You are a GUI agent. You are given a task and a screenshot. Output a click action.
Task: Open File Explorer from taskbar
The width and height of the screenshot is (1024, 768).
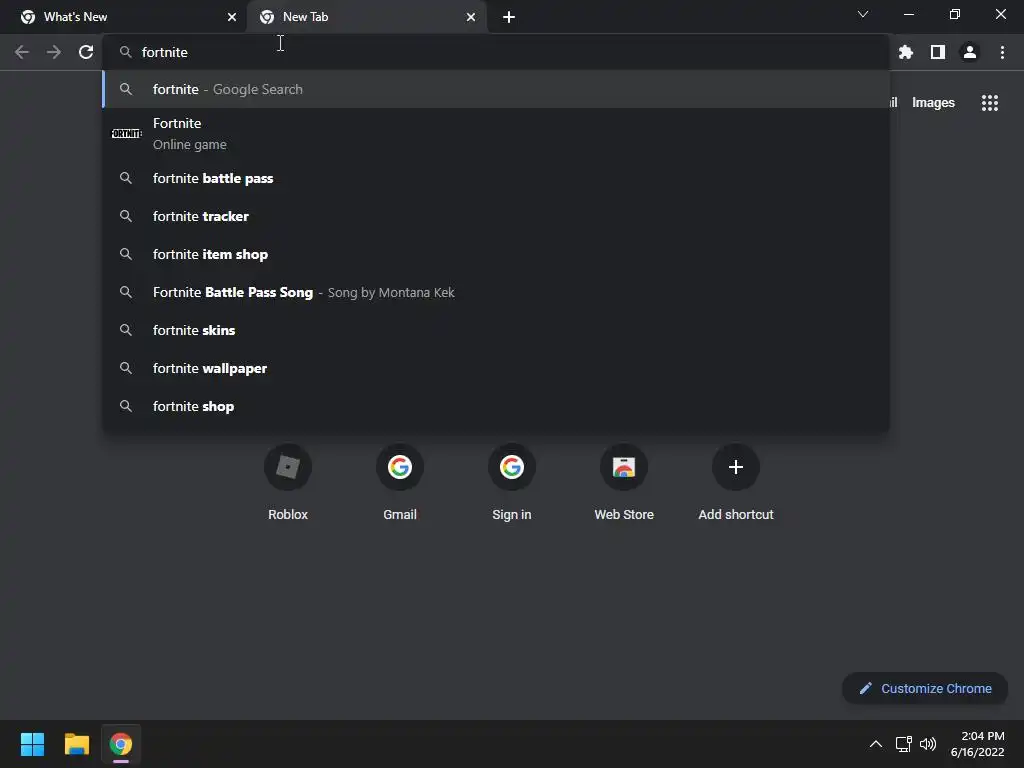pyautogui.click(x=76, y=744)
